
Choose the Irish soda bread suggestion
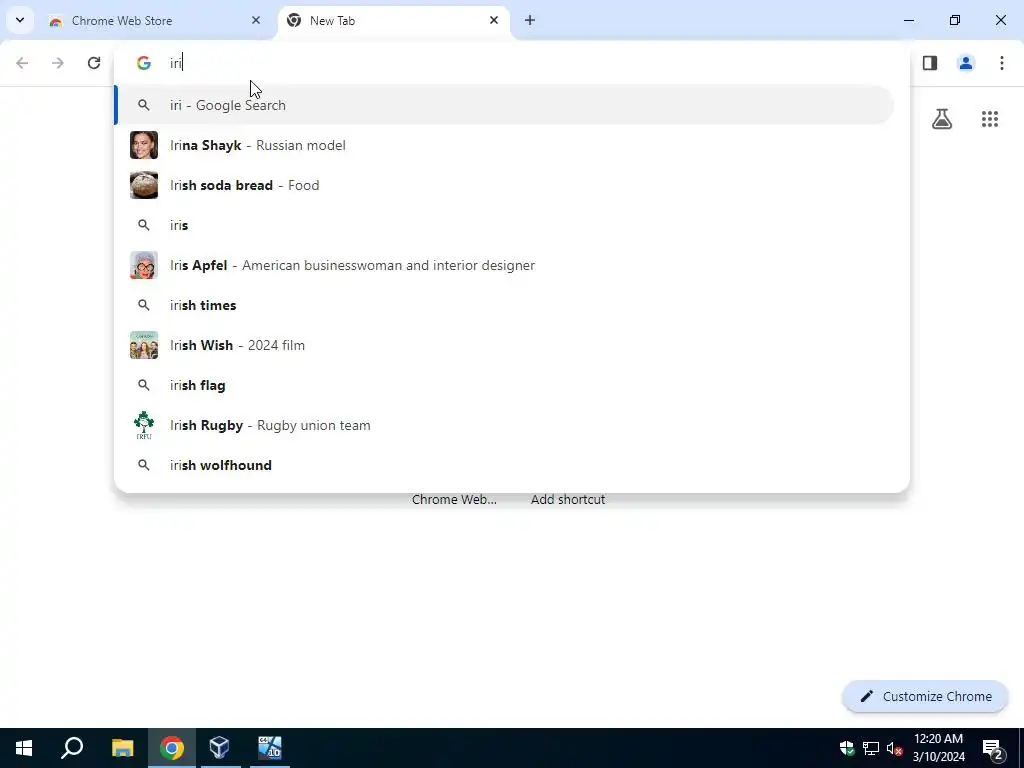click(505, 185)
